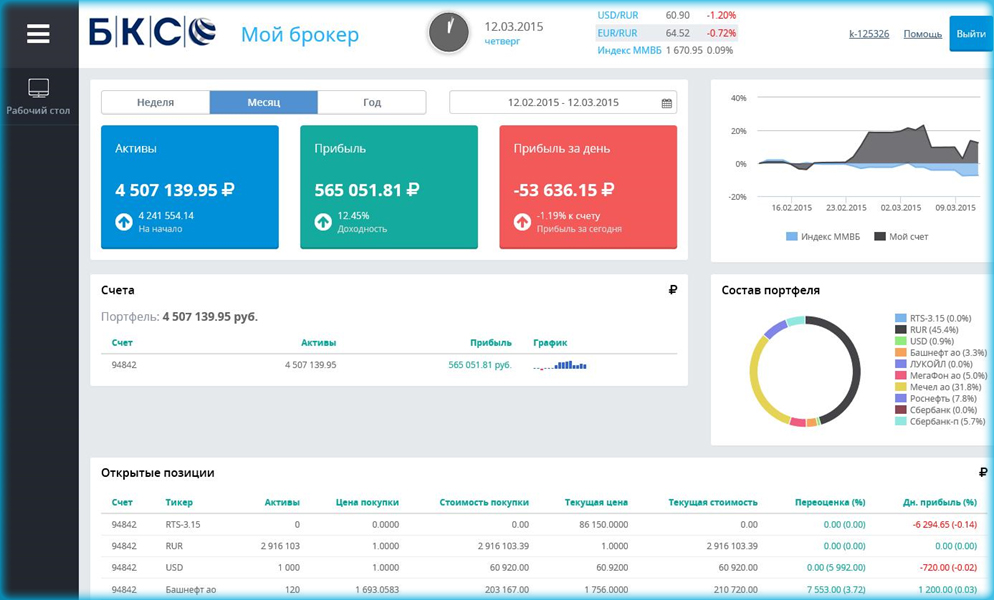The width and height of the screenshot is (994, 600).
Task: Switch to the Неделя period tab
Action: click(x=155, y=103)
